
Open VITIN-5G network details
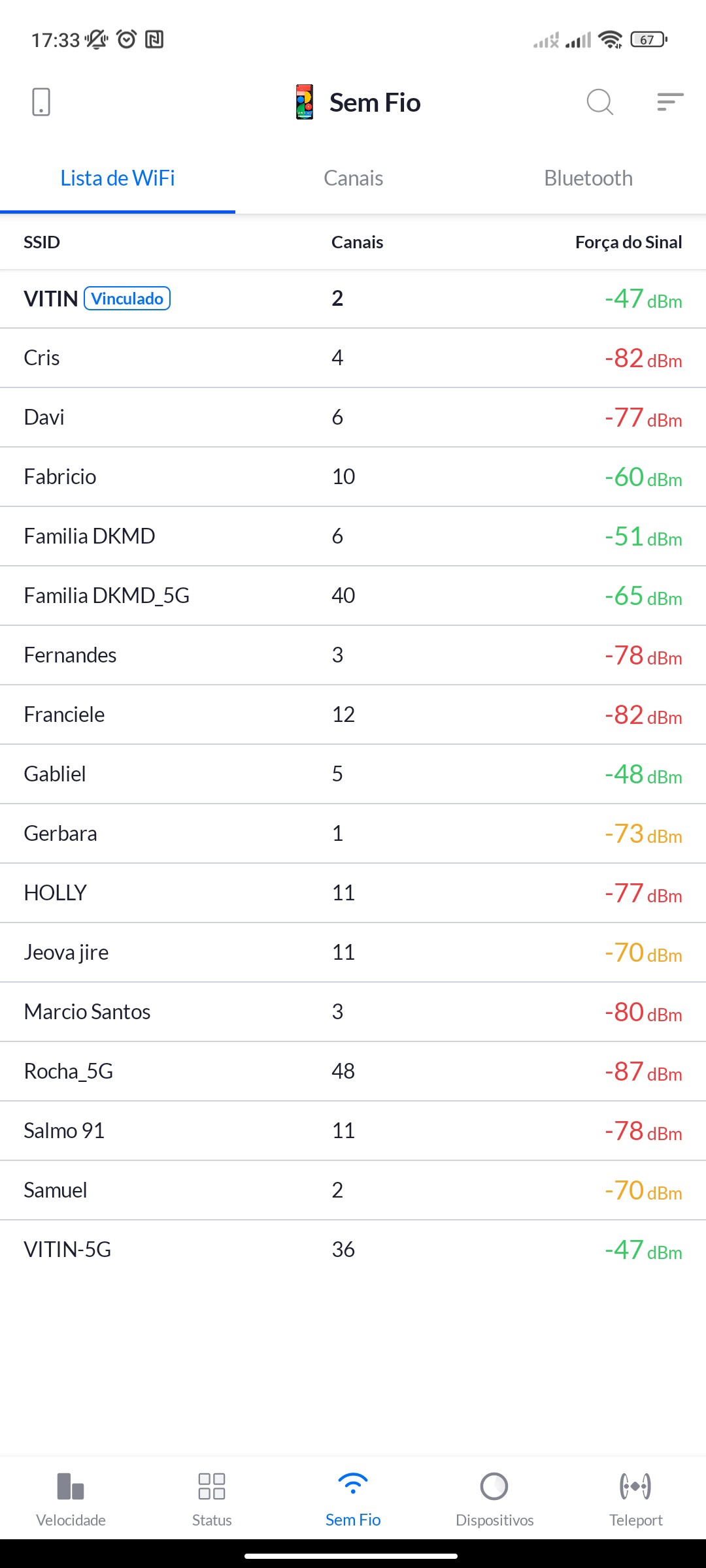tap(353, 1250)
